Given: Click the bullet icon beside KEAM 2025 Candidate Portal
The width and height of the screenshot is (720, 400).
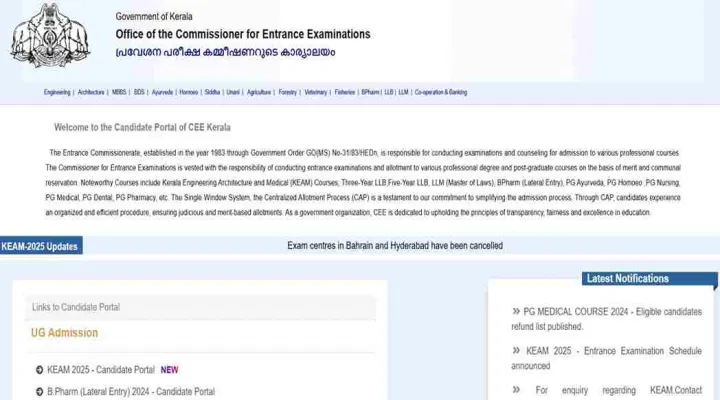Looking at the screenshot, I should 39,370.
